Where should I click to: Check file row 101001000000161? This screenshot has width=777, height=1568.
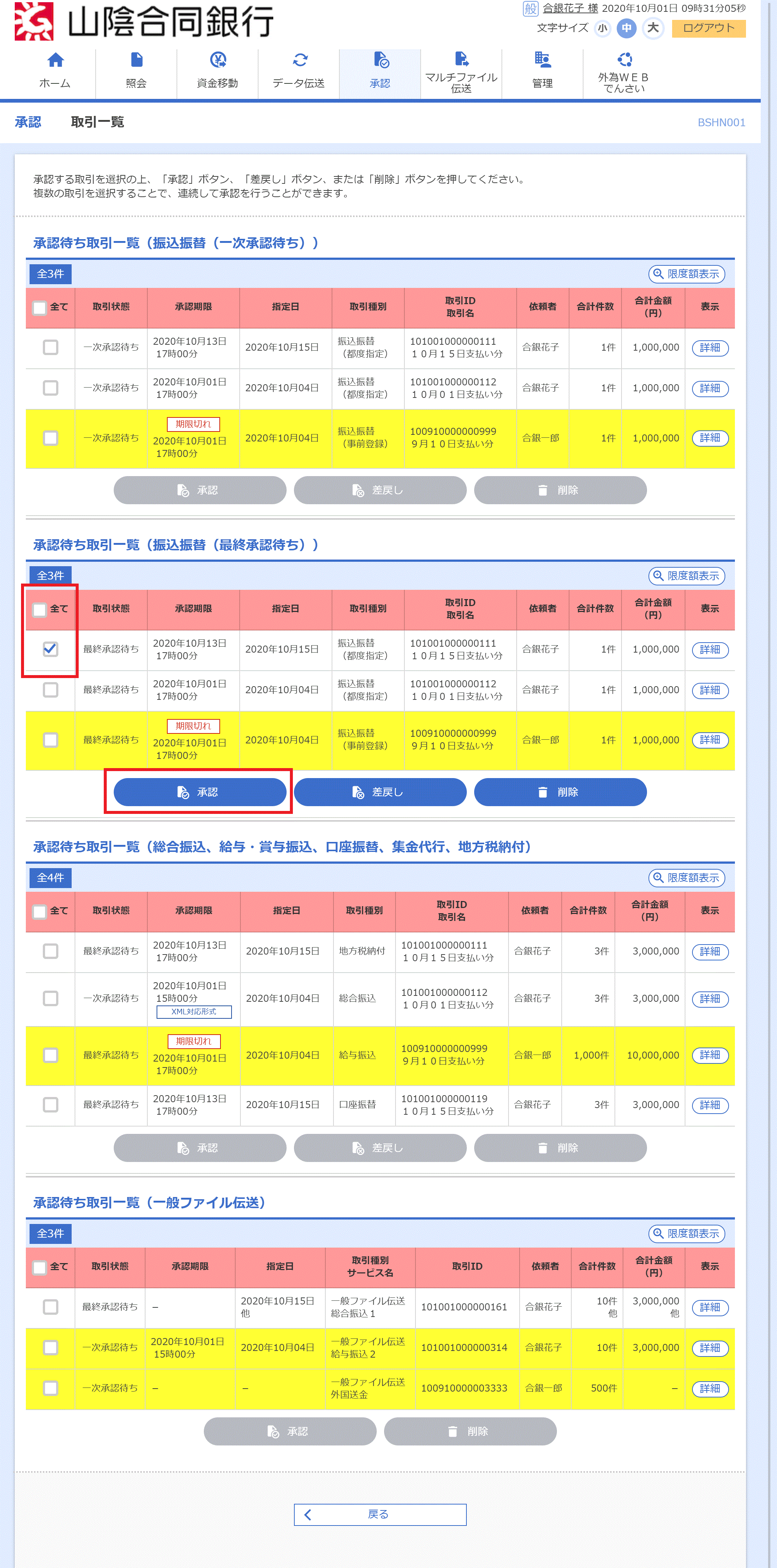click(x=51, y=1307)
